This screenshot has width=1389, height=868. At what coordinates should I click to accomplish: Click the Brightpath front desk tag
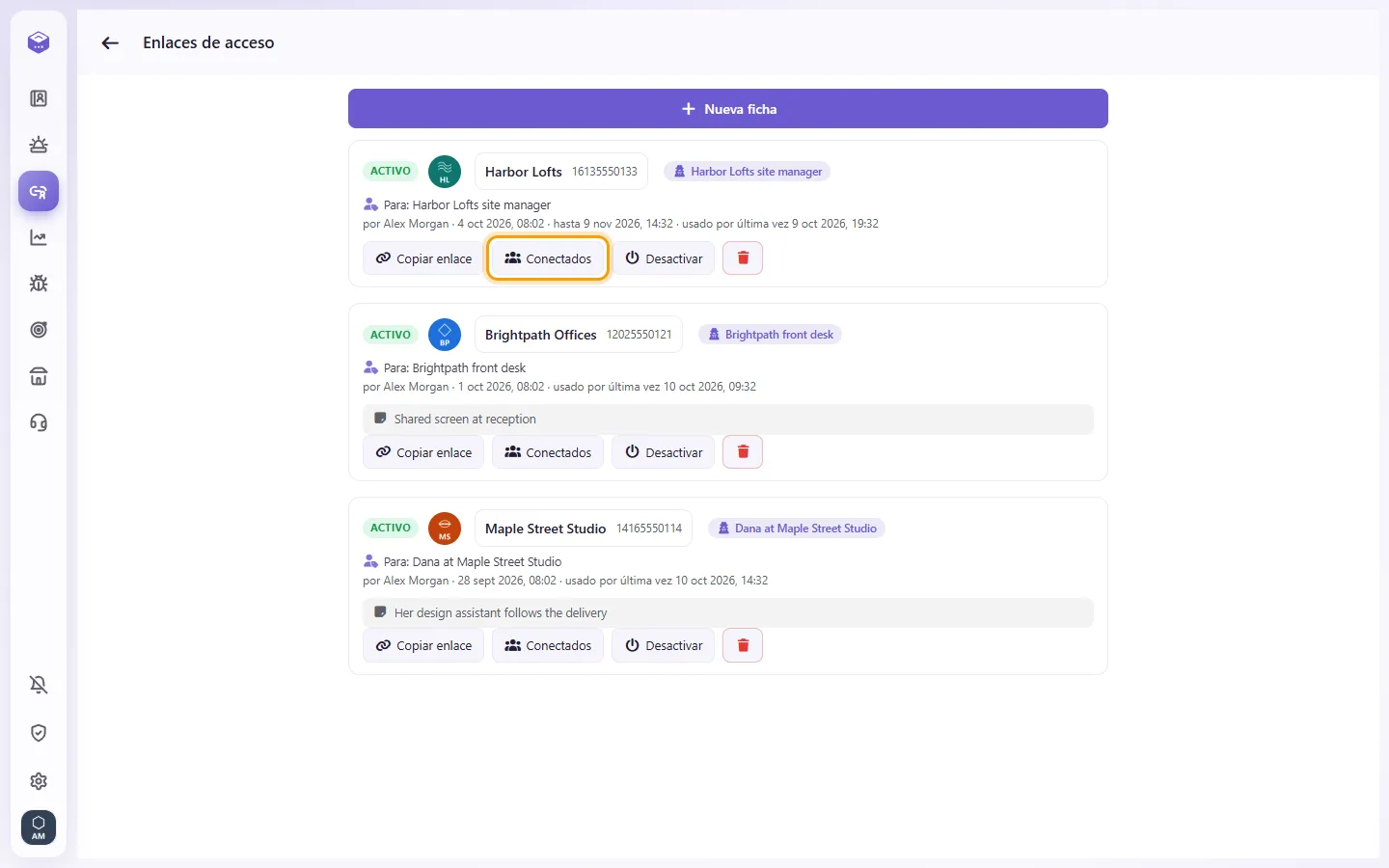(x=770, y=335)
